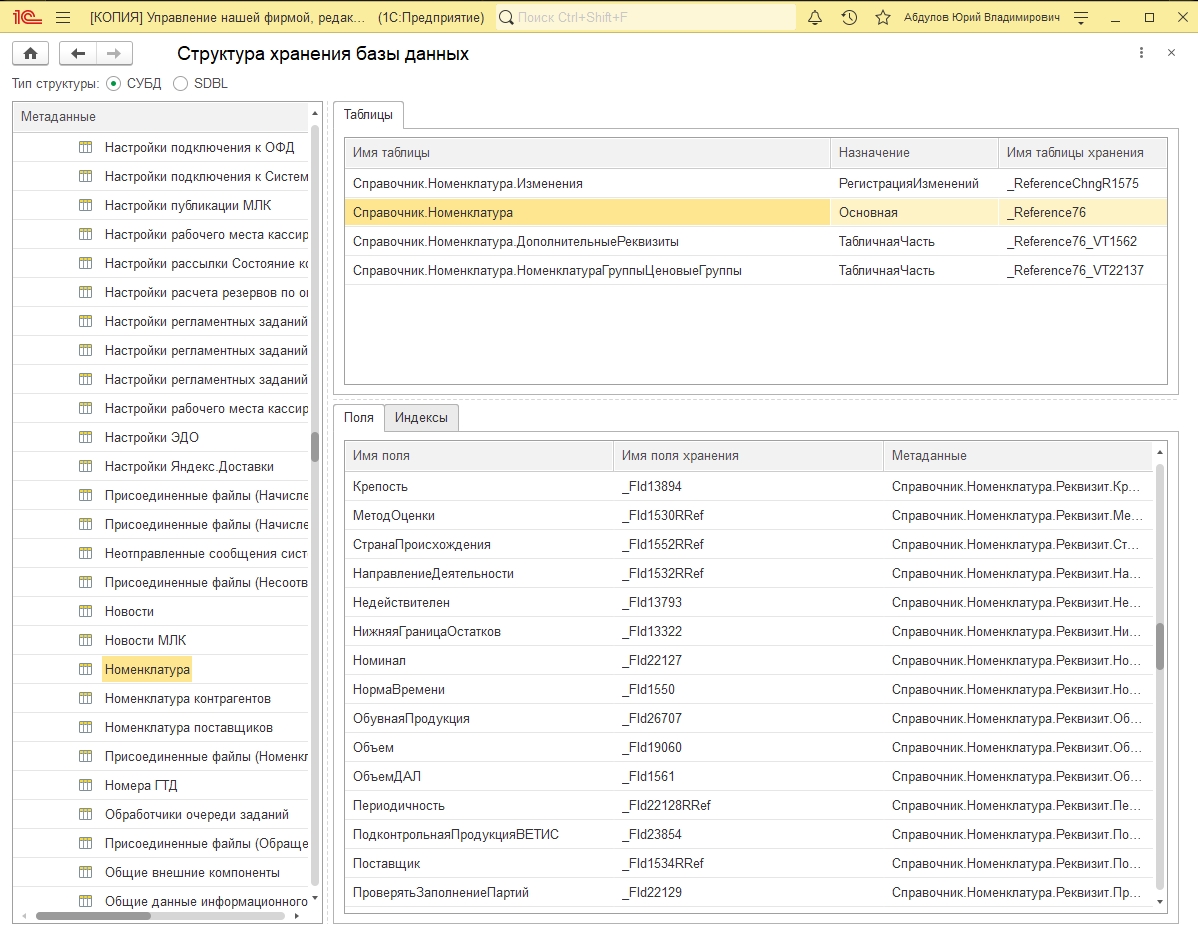Screen dimensions: 1198x936
Task: Click table icon for Общие внешние компоненты
Action: [x=86, y=873]
